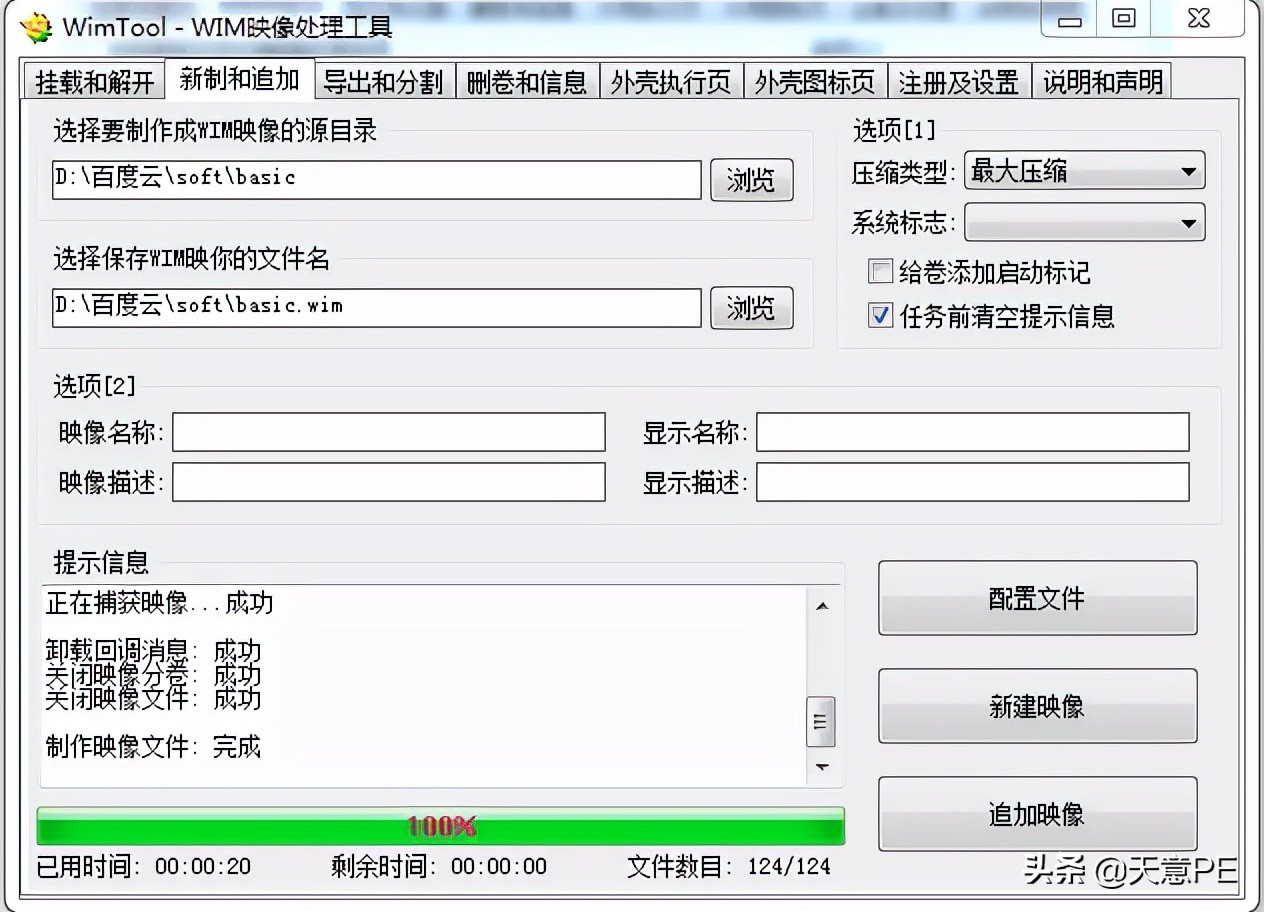The height and width of the screenshot is (912, 1264).
Task: Enable the 给卷添加启动标记 checkbox
Action: pyautogui.click(x=880, y=271)
